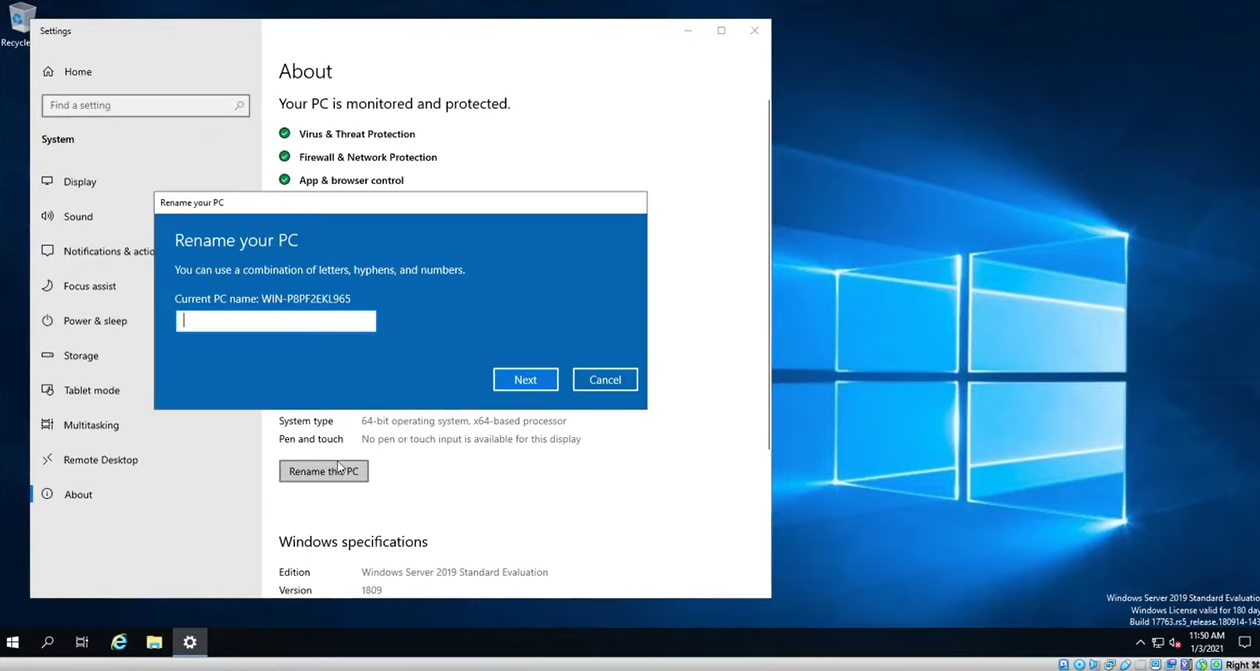Open Task View on the taskbar

82,642
